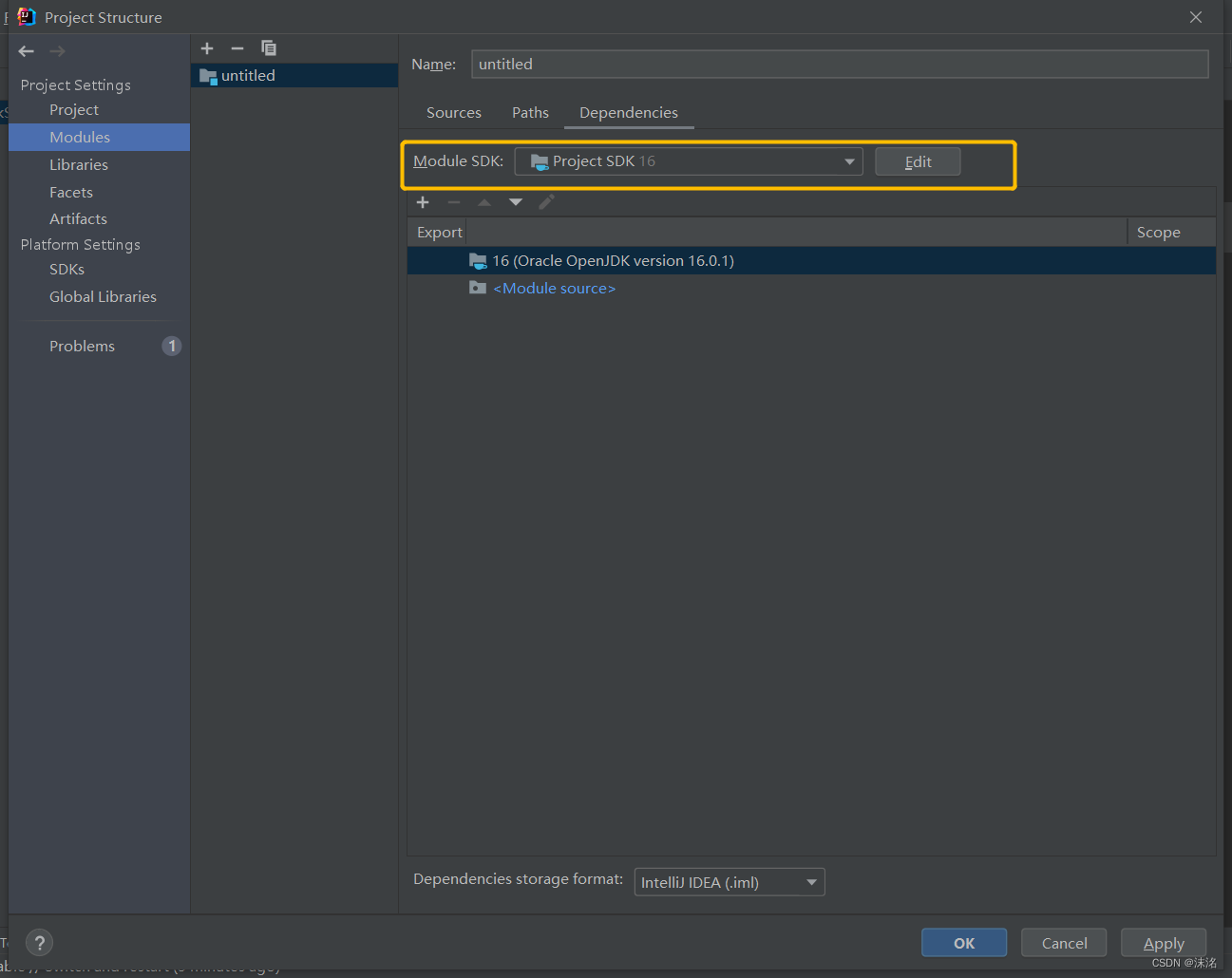Click folder icon beside Module source
The width and height of the screenshot is (1232, 978).
tap(478, 288)
